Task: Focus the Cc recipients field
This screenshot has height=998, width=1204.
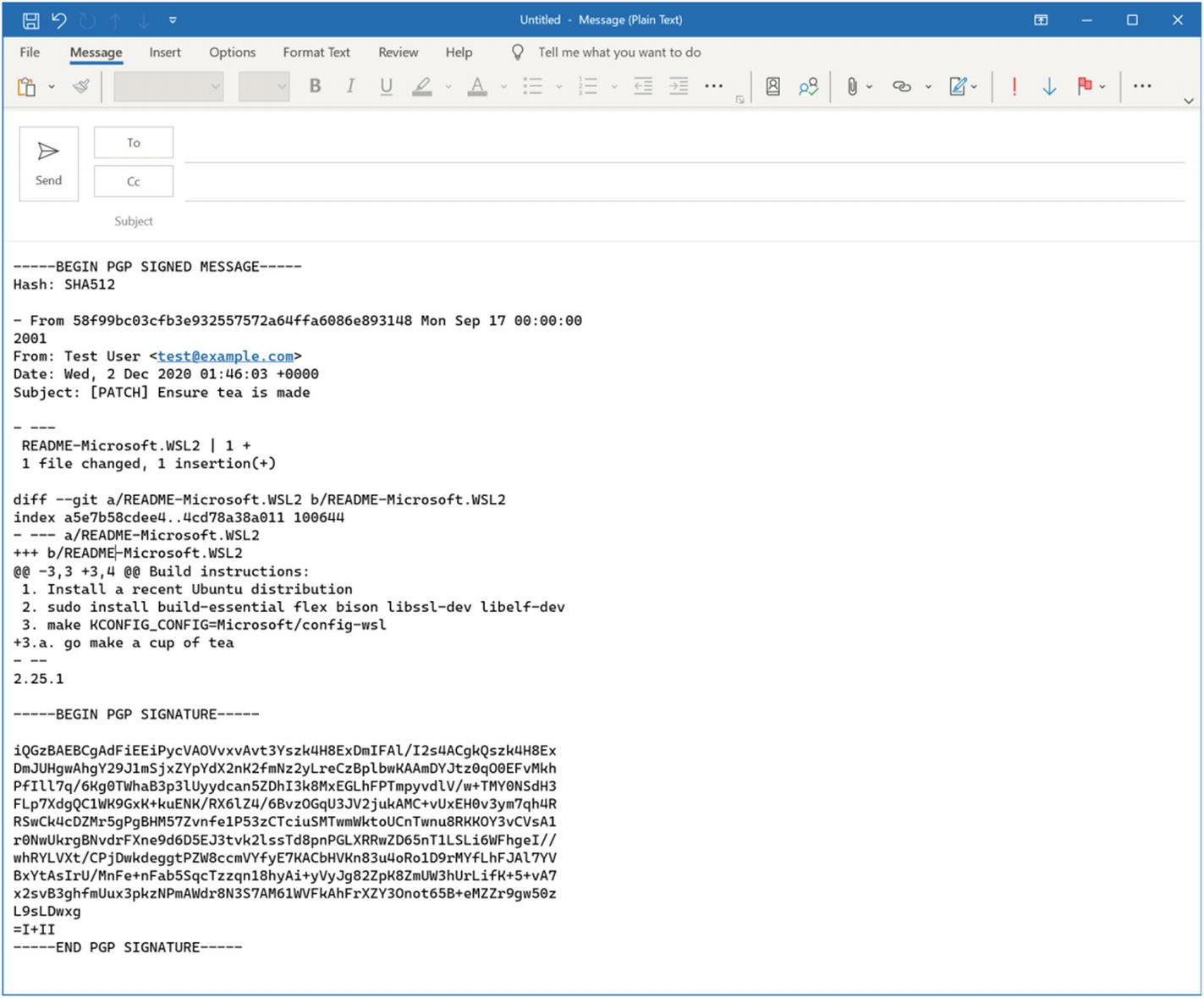Action: (684, 182)
